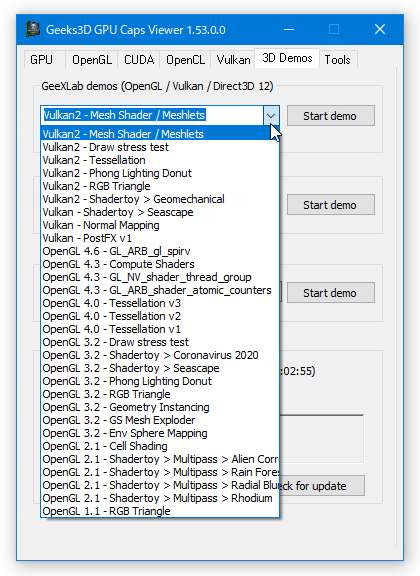The image size is (420, 576).
Task: Select OpenGL 4.0 - Tessellation v2
Action: 160,316
